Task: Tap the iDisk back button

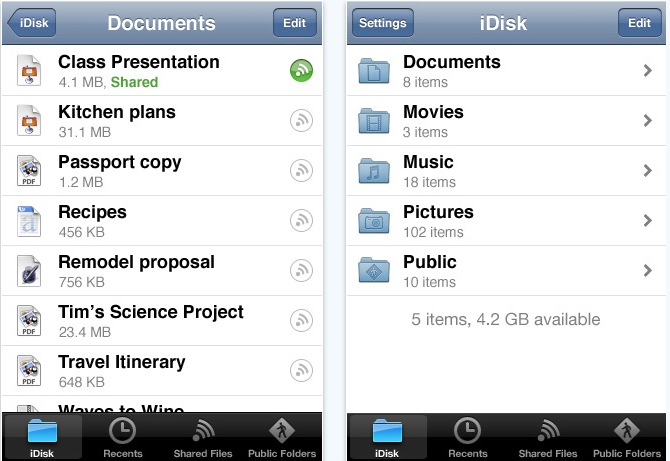Action: [31, 22]
